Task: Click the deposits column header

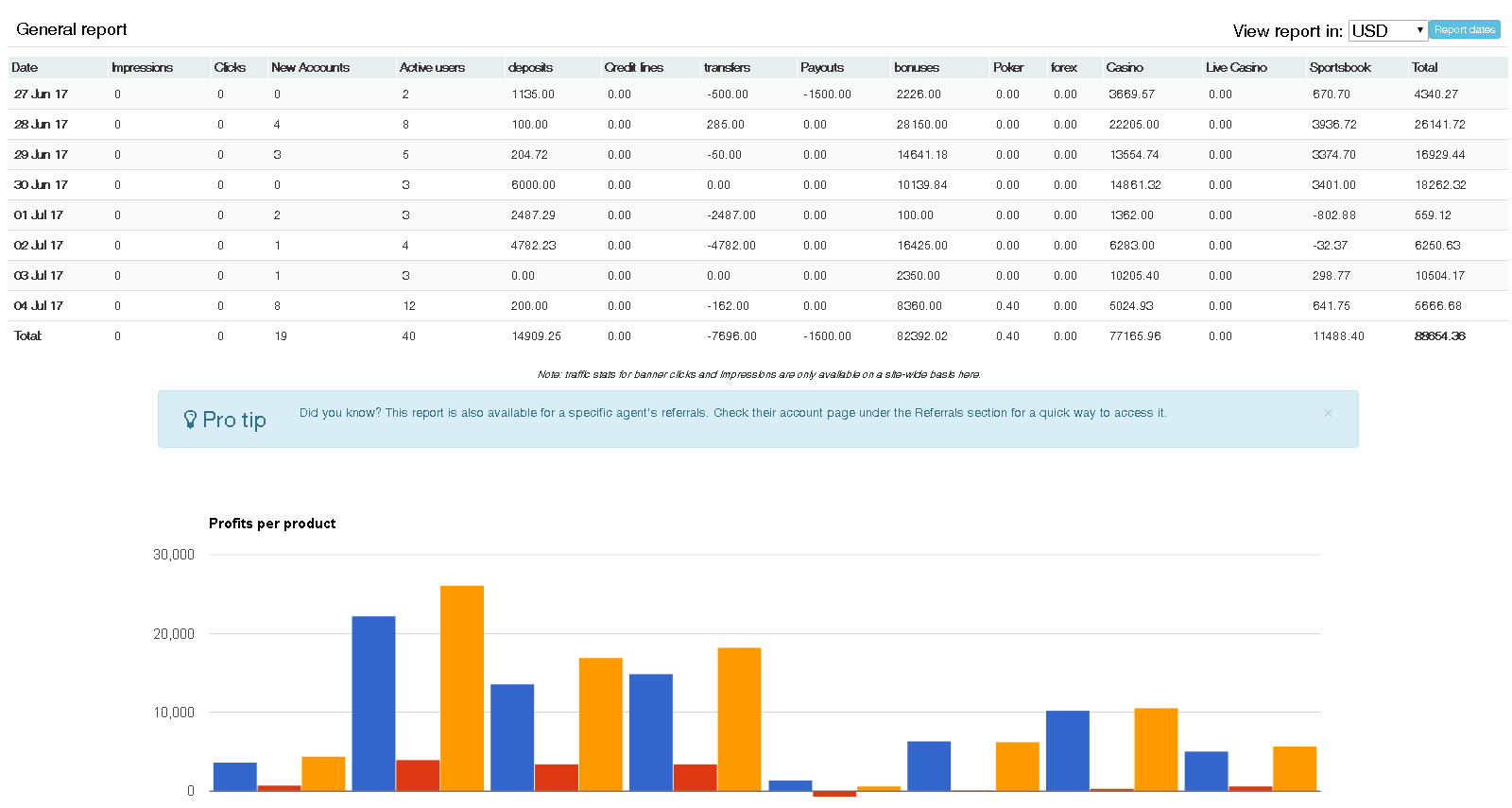Action: pyautogui.click(x=530, y=67)
